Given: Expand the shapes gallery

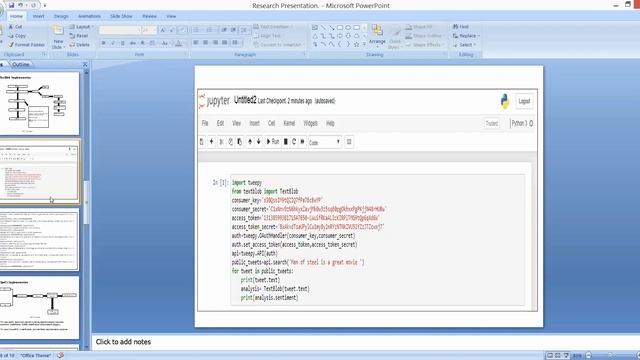Looking at the screenshot, I should click(x=364, y=44).
